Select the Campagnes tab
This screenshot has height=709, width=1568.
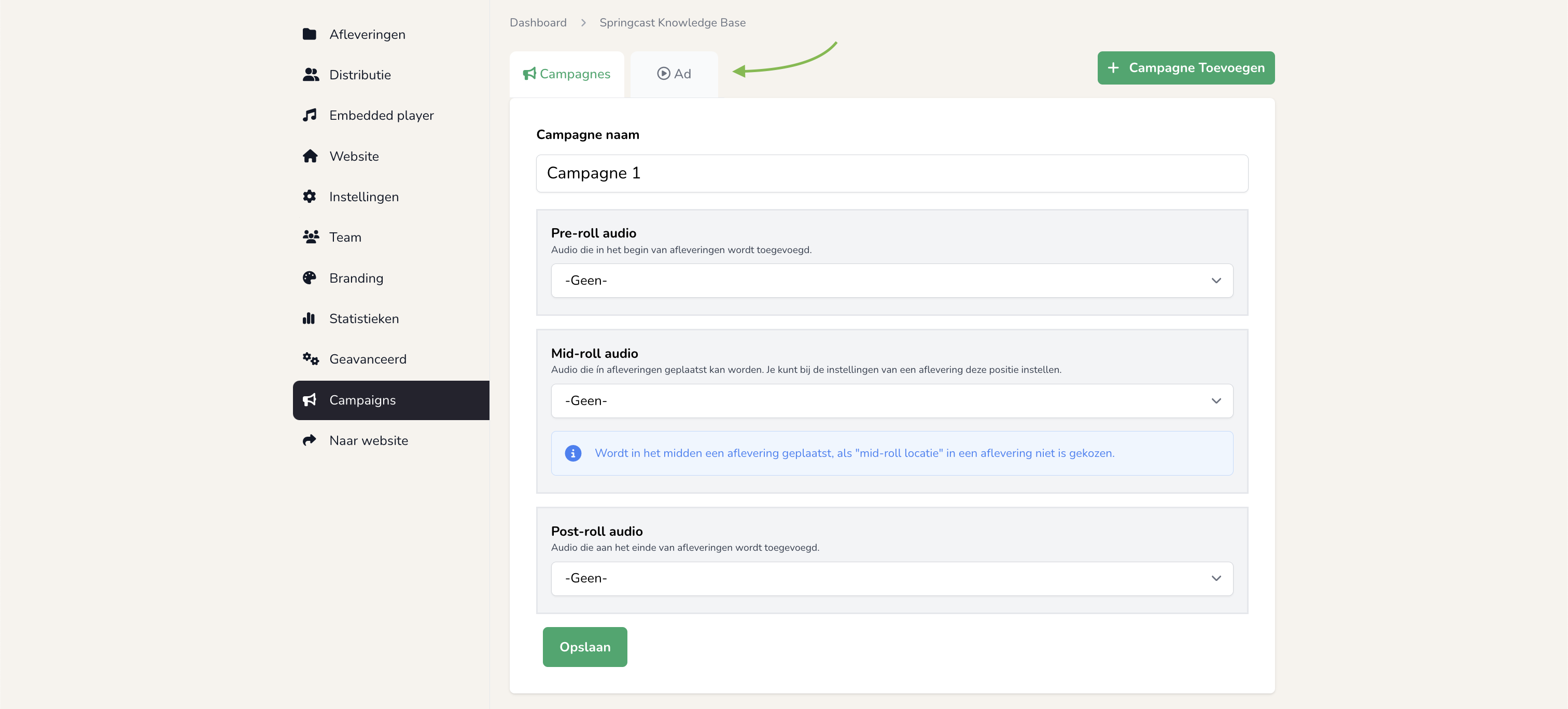coord(566,74)
